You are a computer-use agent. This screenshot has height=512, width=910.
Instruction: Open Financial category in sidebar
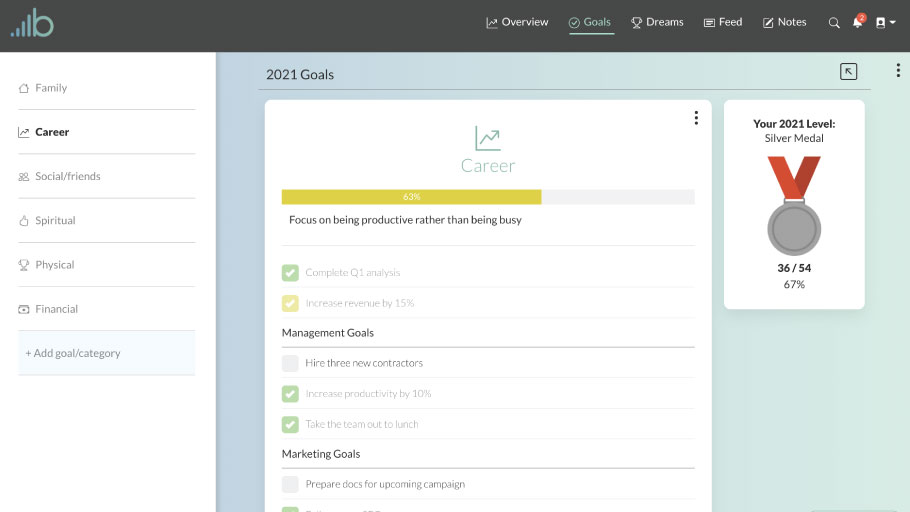tap(56, 309)
